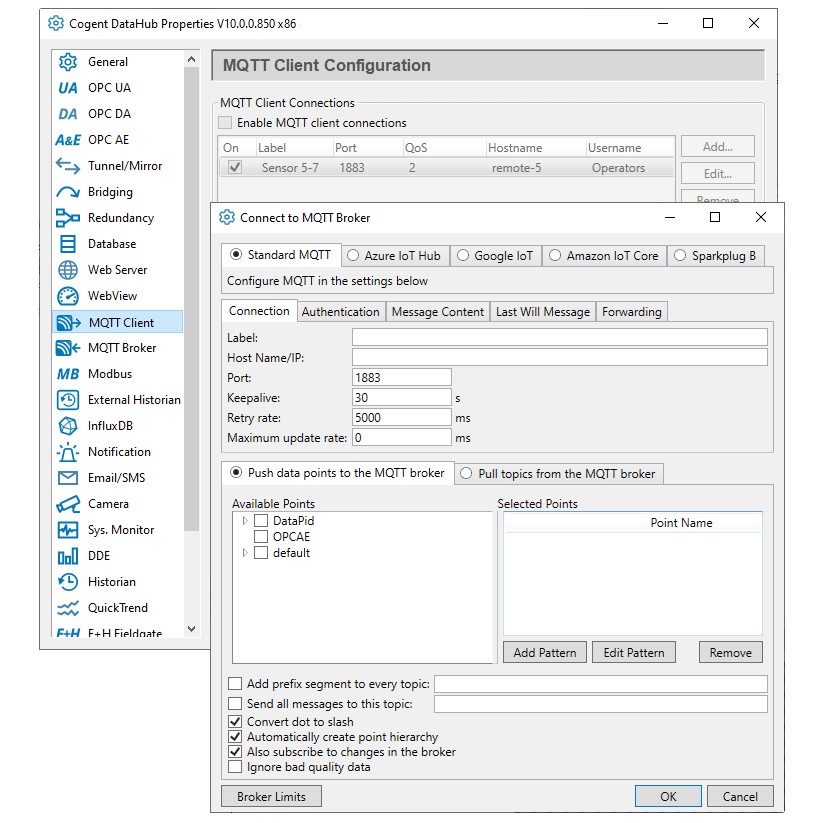Select the OPC DA sidebar icon

coord(68,114)
